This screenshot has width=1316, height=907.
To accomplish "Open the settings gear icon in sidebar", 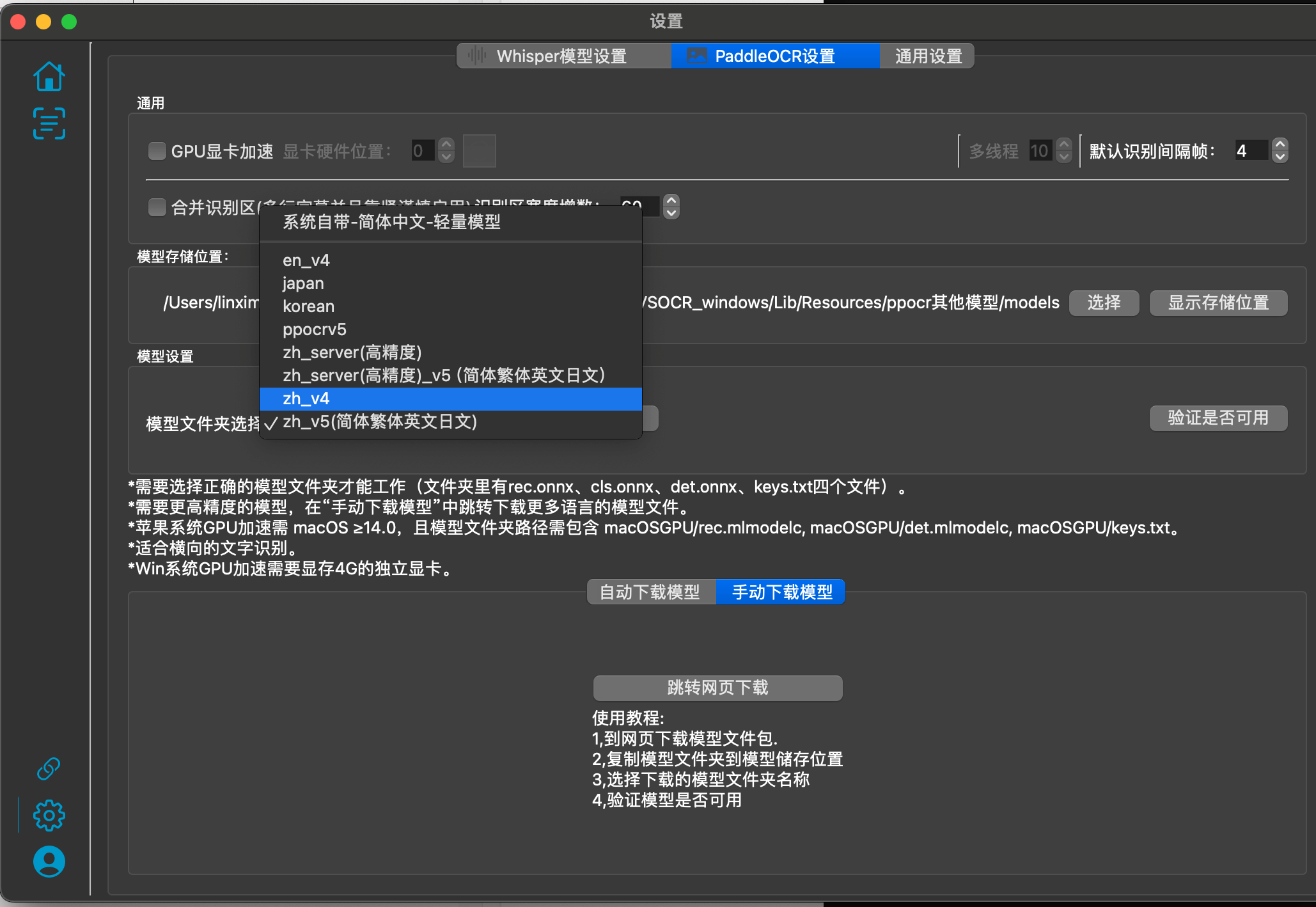I will coord(49,816).
